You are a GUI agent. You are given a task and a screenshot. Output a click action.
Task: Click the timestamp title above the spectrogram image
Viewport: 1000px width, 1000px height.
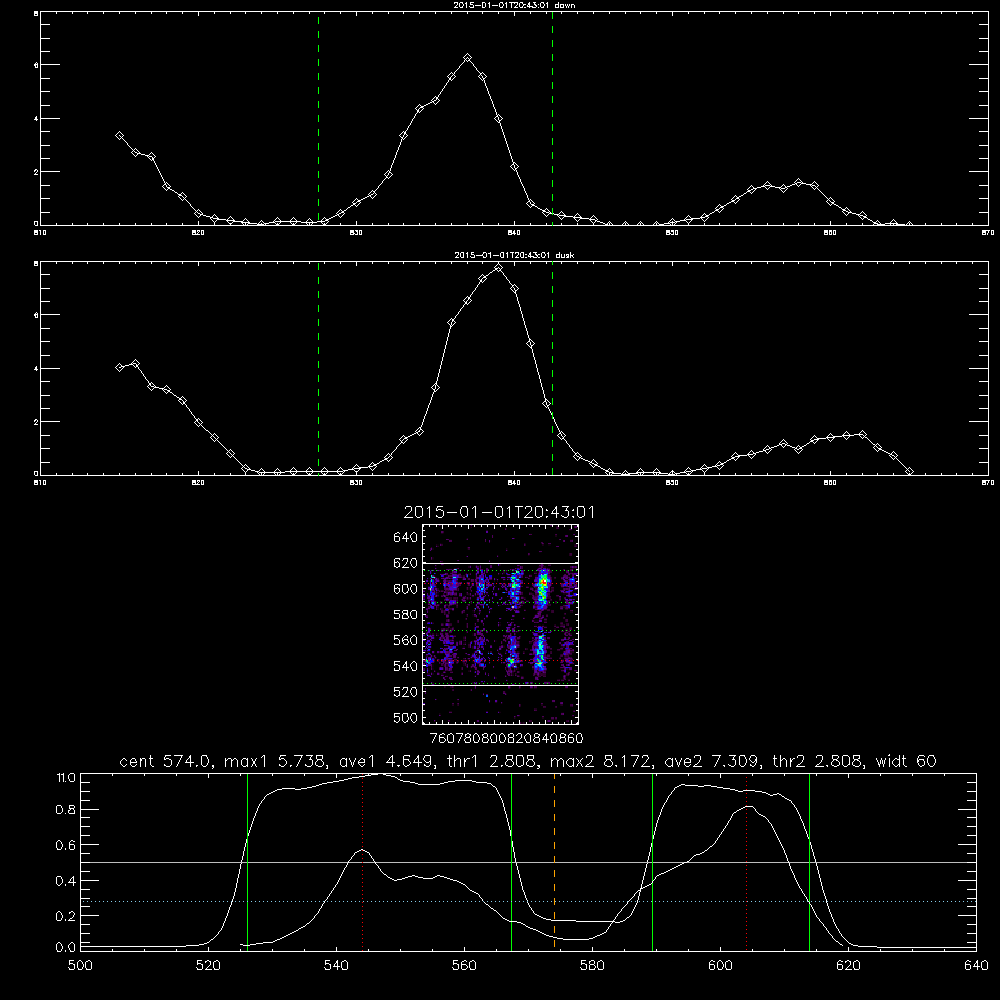click(499, 512)
